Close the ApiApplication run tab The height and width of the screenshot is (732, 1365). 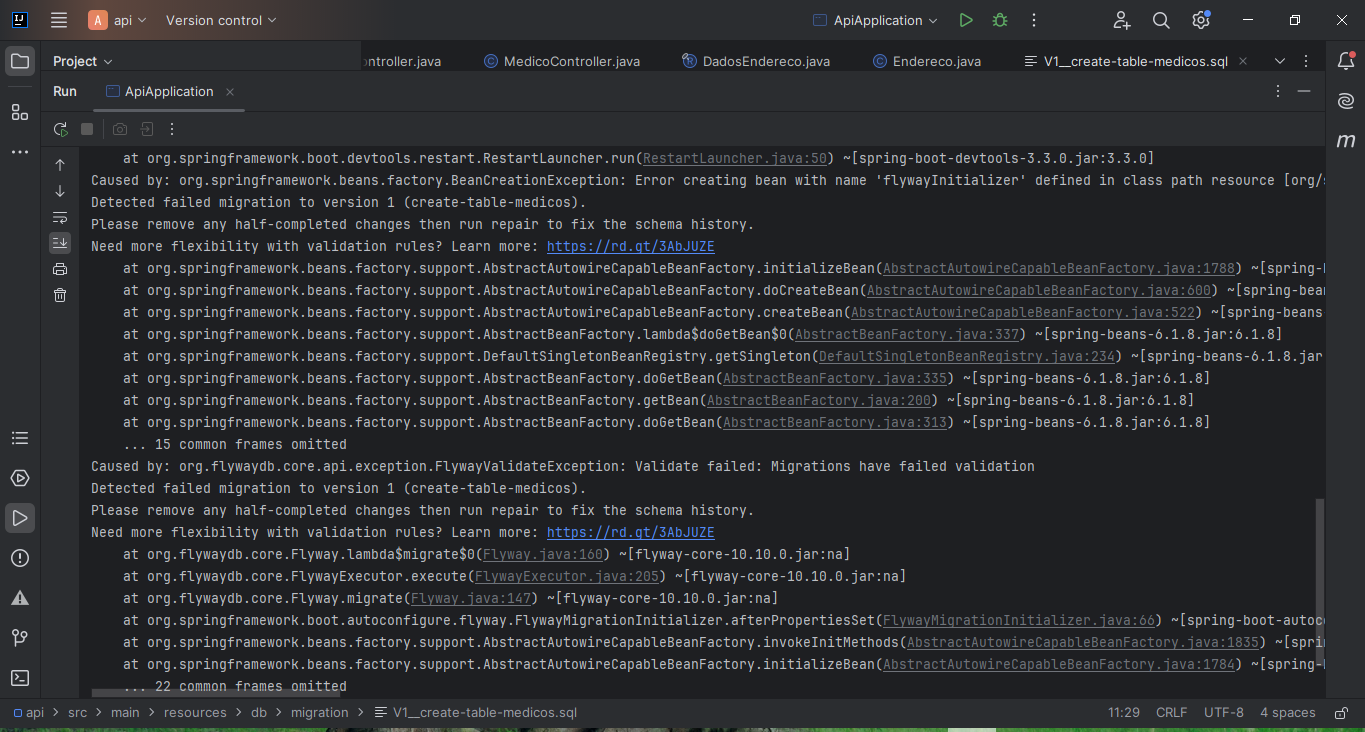[x=230, y=91]
